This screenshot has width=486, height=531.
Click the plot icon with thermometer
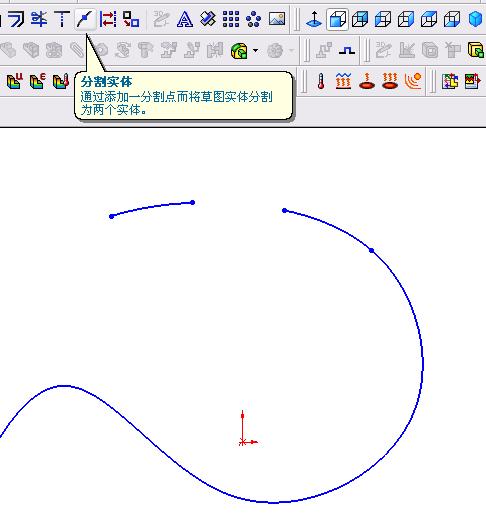tap(61, 81)
